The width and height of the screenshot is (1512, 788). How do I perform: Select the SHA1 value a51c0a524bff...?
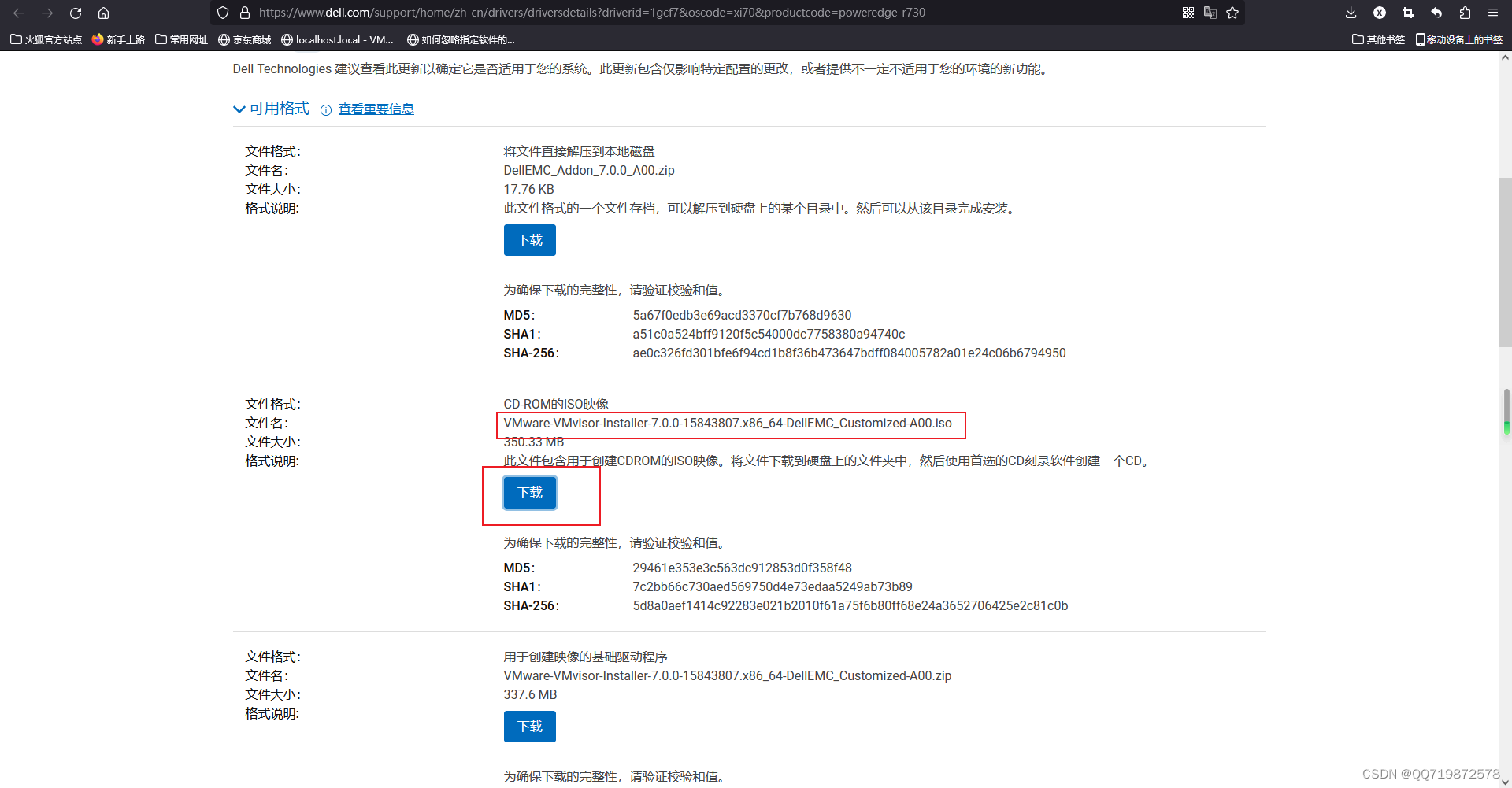pos(769,334)
